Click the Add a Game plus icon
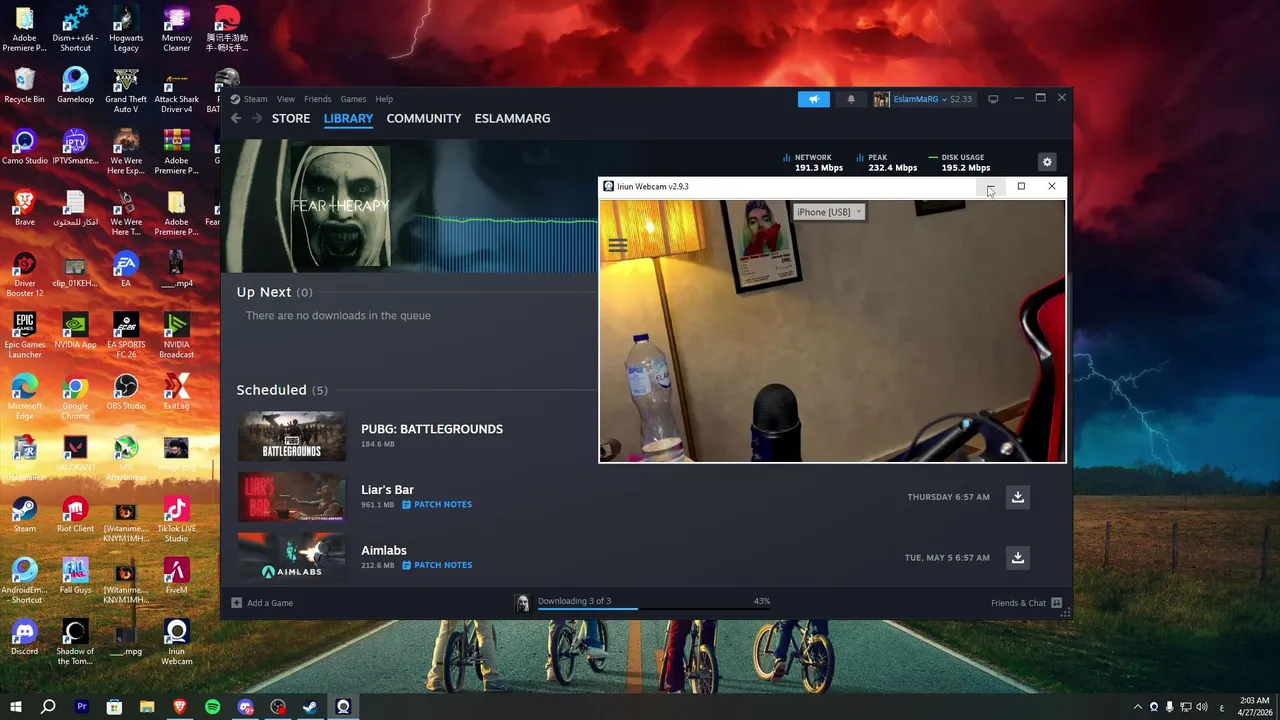The height and width of the screenshot is (720, 1280). pyautogui.click(x=236, y=603)
